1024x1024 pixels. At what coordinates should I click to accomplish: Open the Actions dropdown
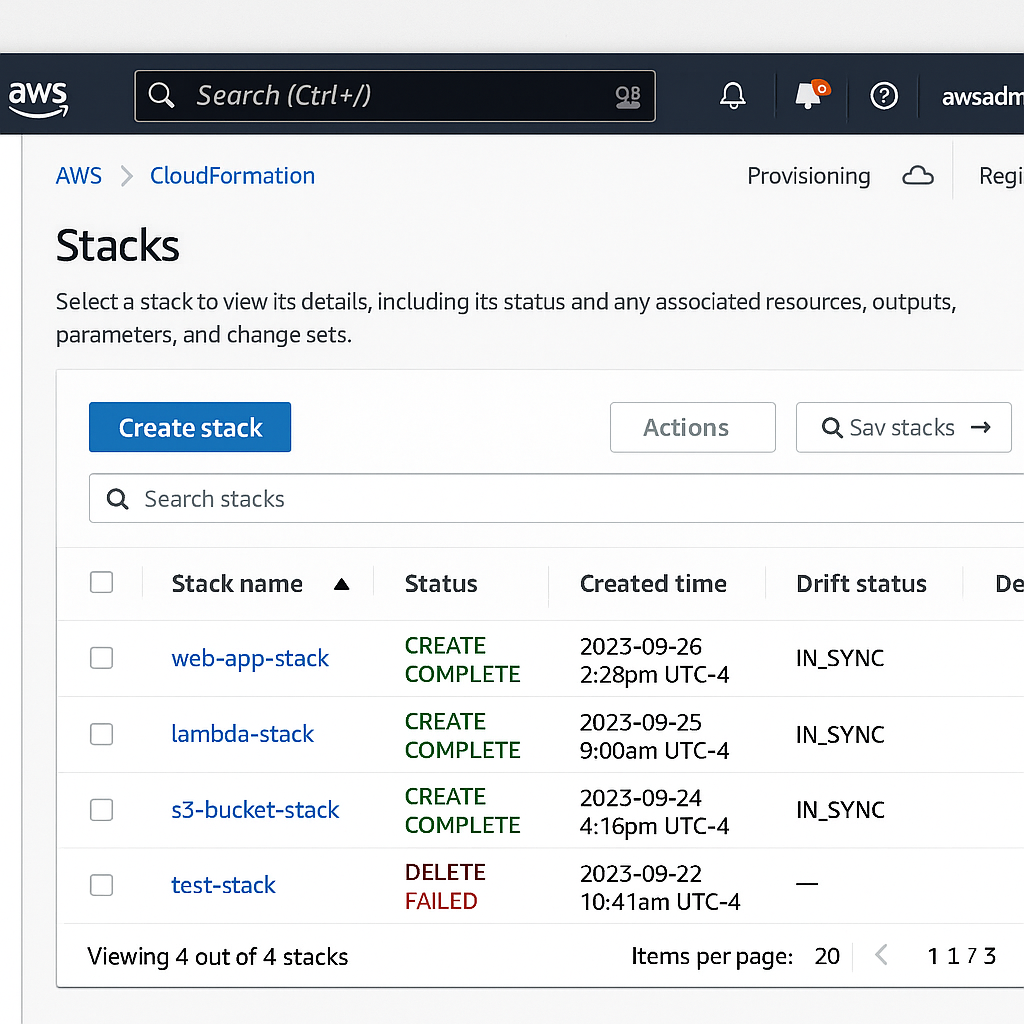[x=692, y=428]
